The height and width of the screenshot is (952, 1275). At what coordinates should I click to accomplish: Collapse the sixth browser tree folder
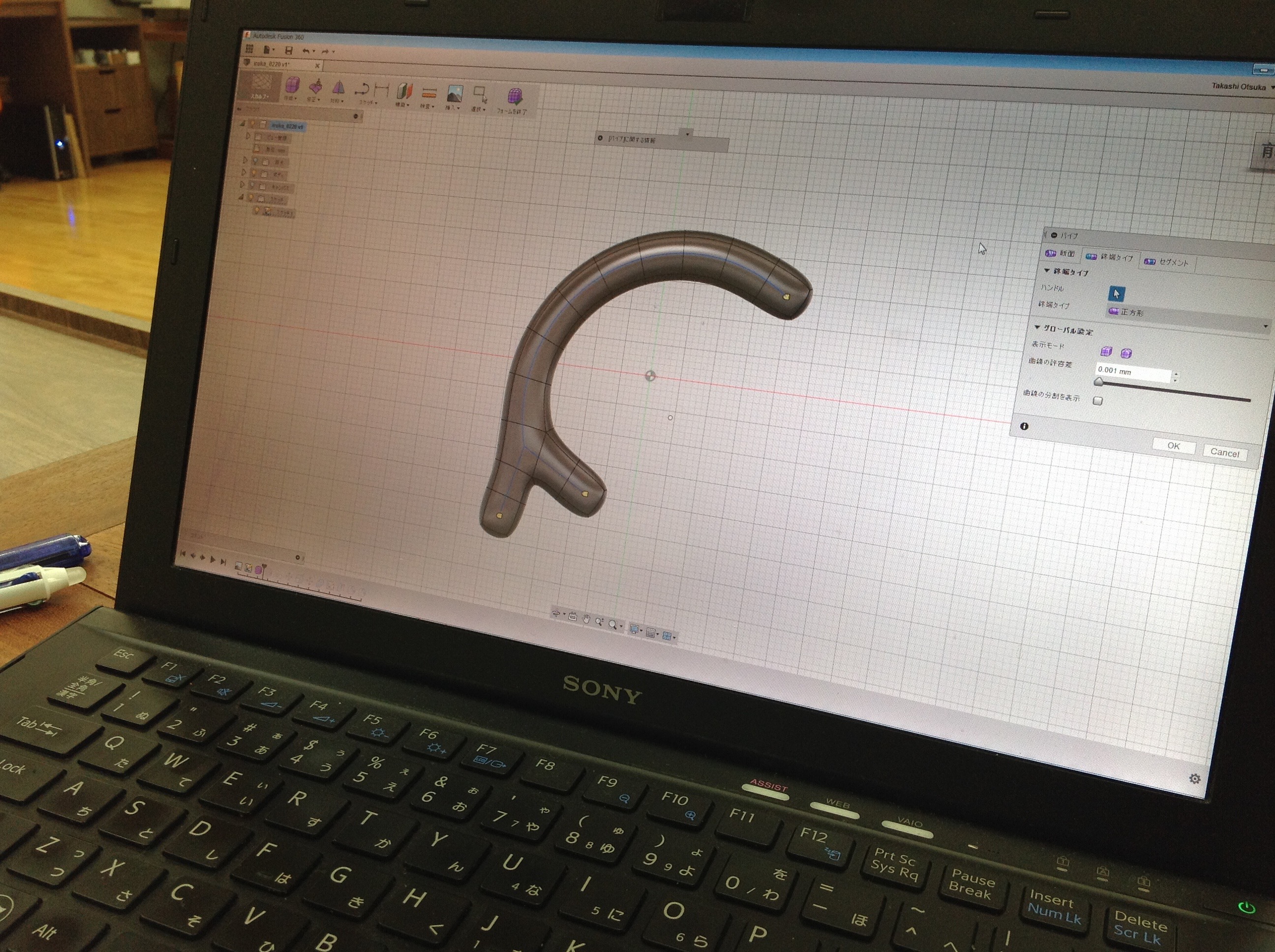pyautogui.click(x=241, y=197)
